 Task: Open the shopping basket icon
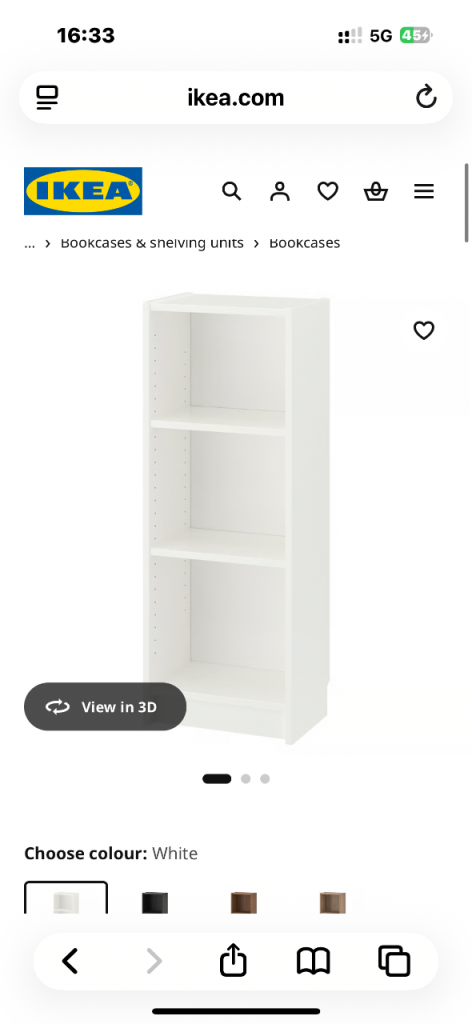(x=376, y=191)
